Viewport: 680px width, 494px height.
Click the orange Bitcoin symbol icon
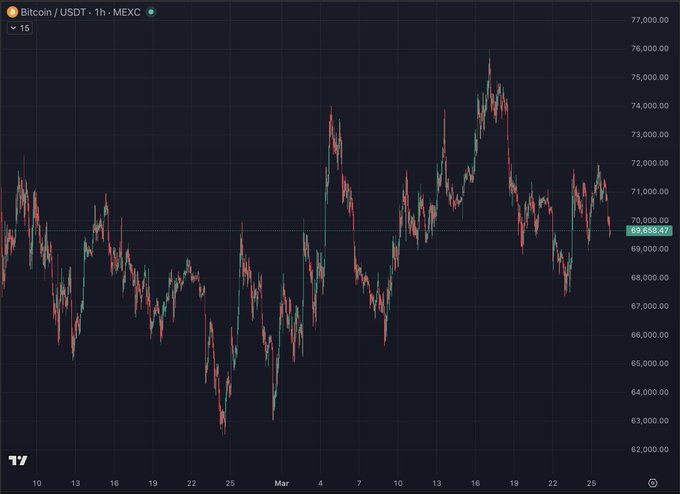pos(11,12)
